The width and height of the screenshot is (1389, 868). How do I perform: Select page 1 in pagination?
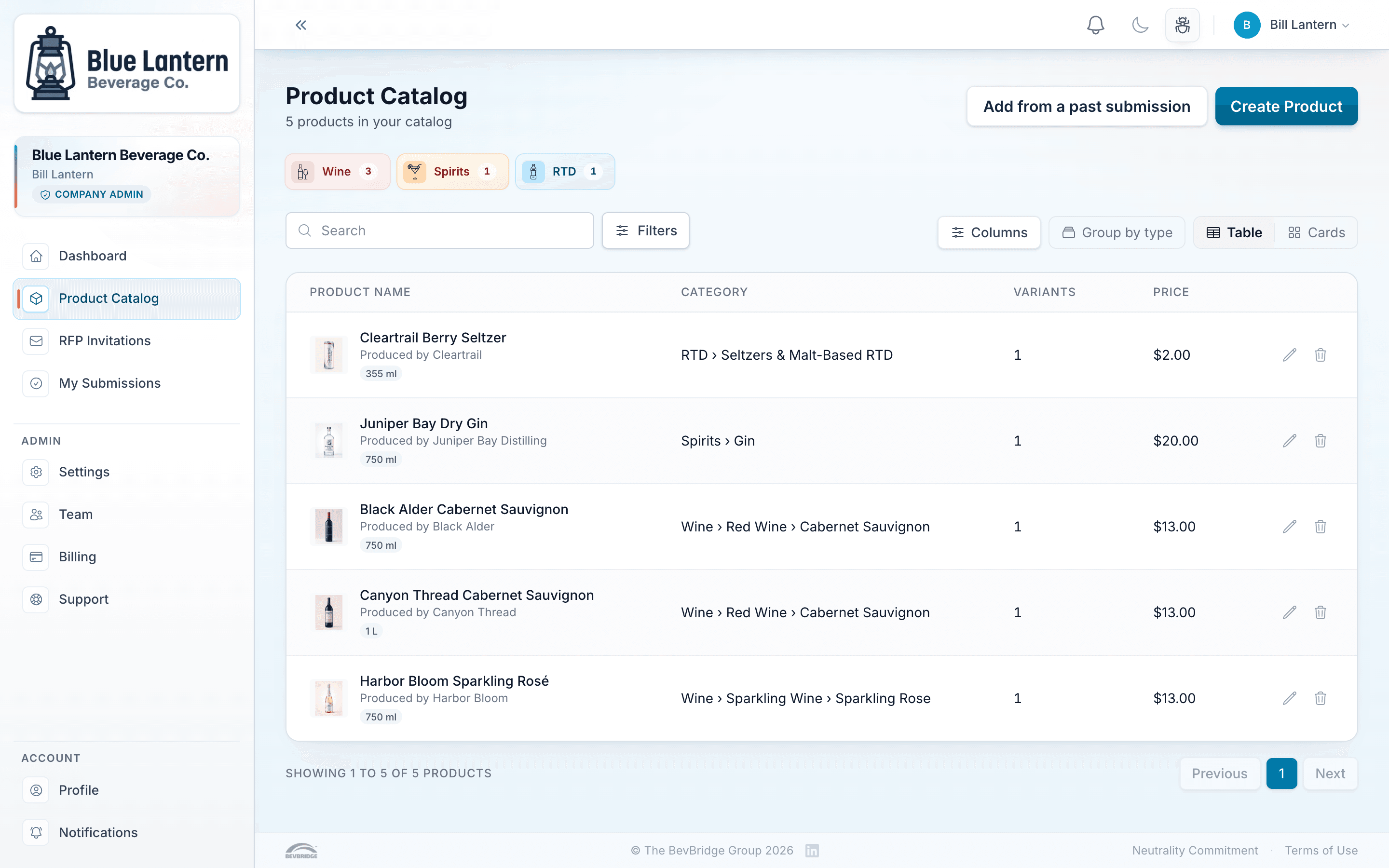click(1281, 774)
